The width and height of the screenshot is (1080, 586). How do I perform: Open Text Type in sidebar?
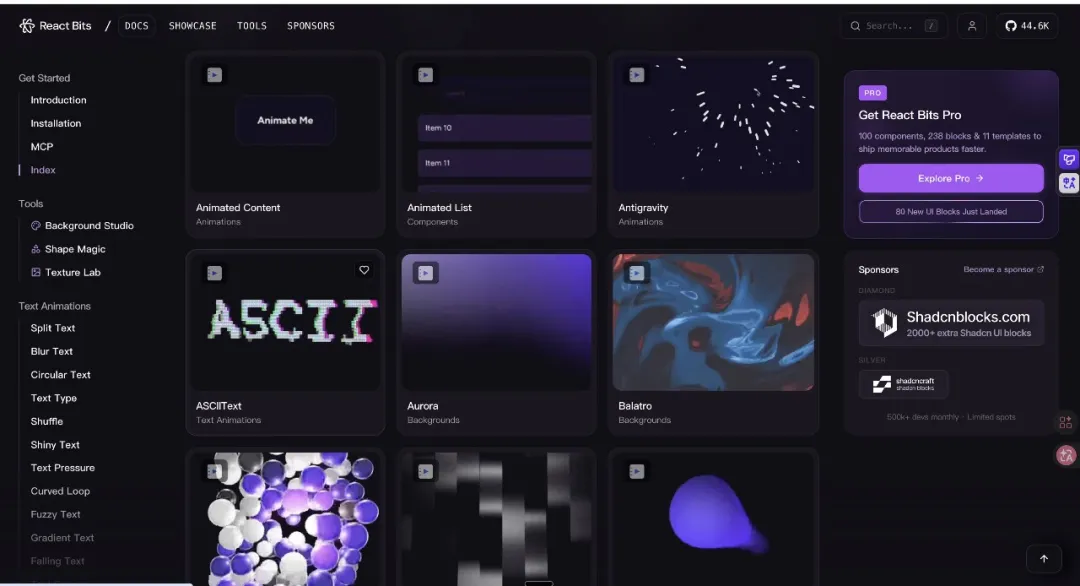[54, 398]
